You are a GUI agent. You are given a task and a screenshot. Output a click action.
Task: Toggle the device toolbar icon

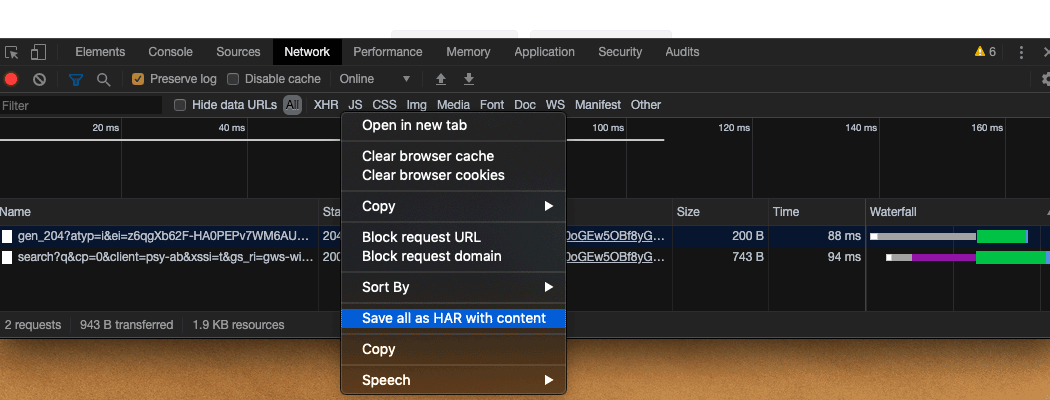[x=38, y=52]
